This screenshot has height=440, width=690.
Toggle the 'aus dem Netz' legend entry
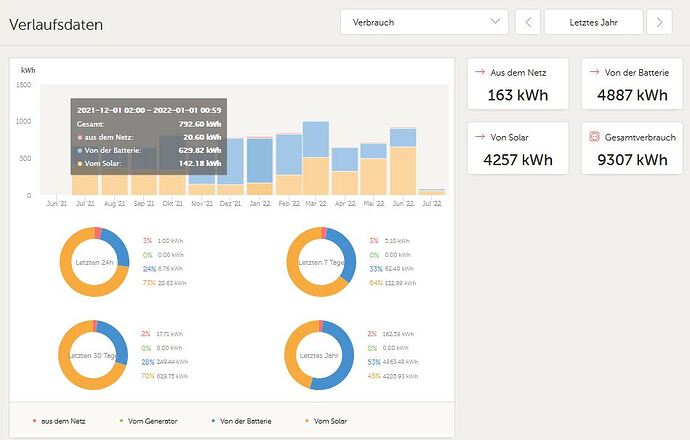[x=59, y=421]
